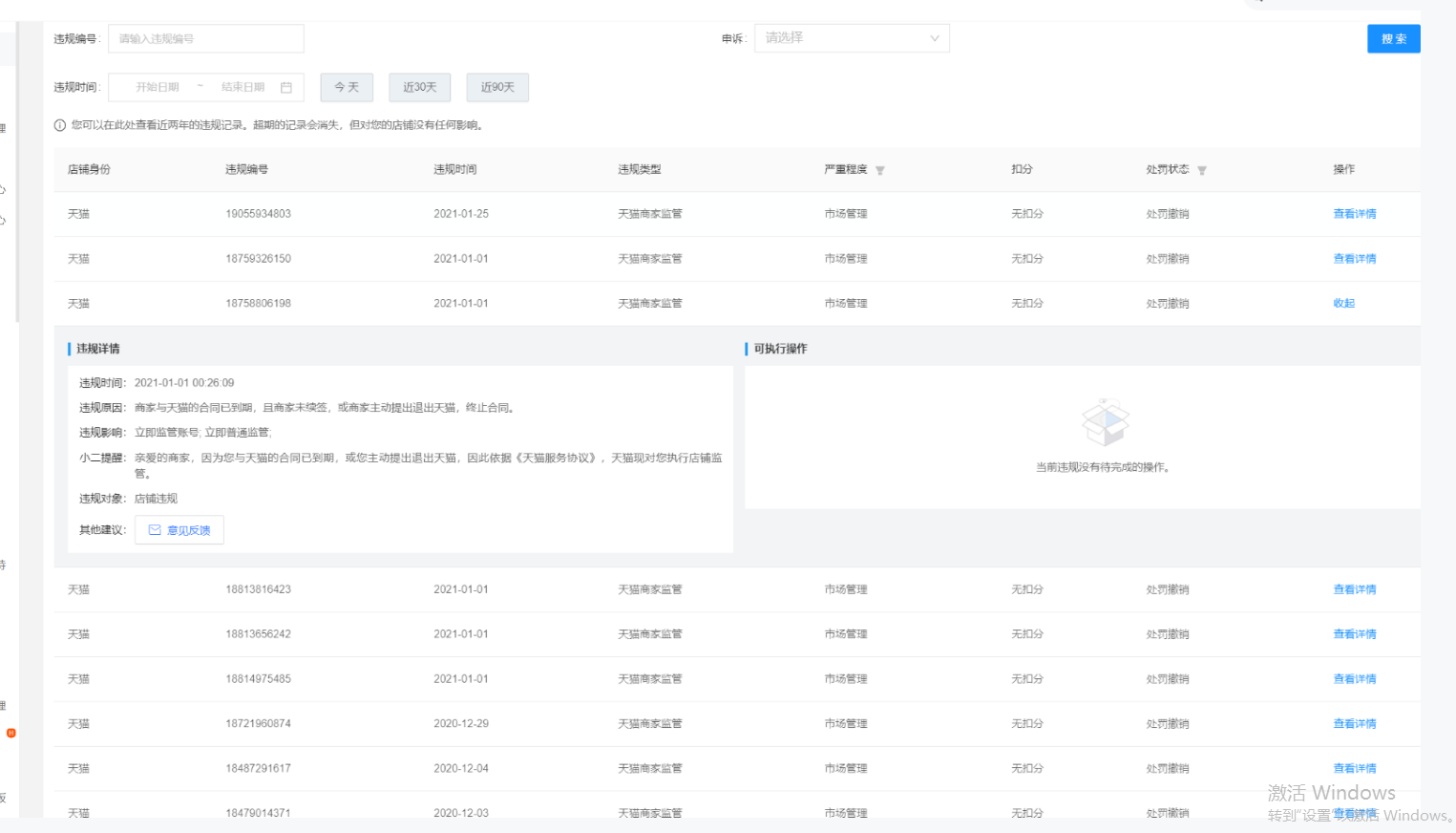
Task: Click the 店铺违规 violation target value
Action: 157,499
